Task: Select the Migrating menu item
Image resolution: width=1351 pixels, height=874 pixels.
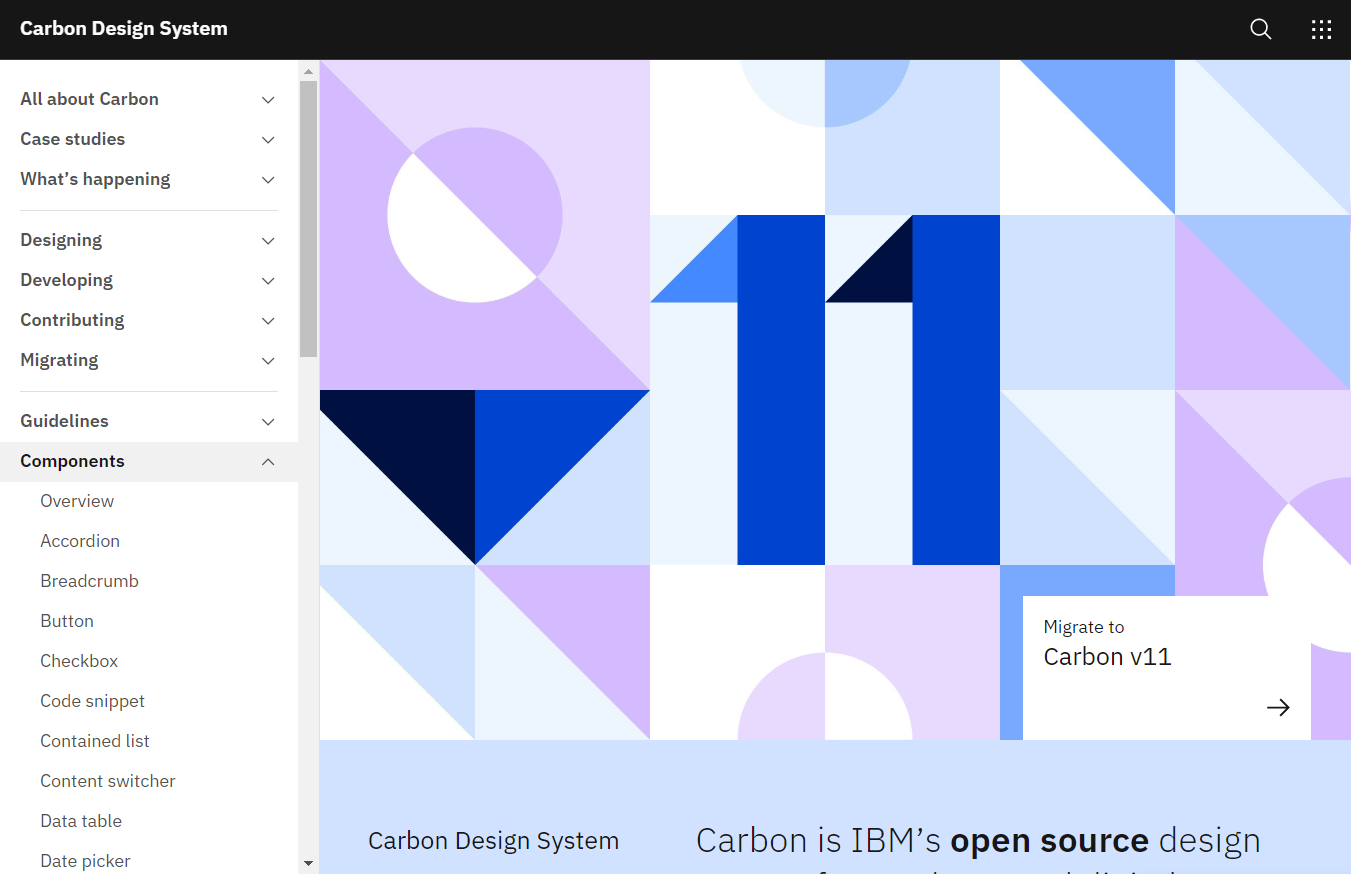Action: click(149, 360)
